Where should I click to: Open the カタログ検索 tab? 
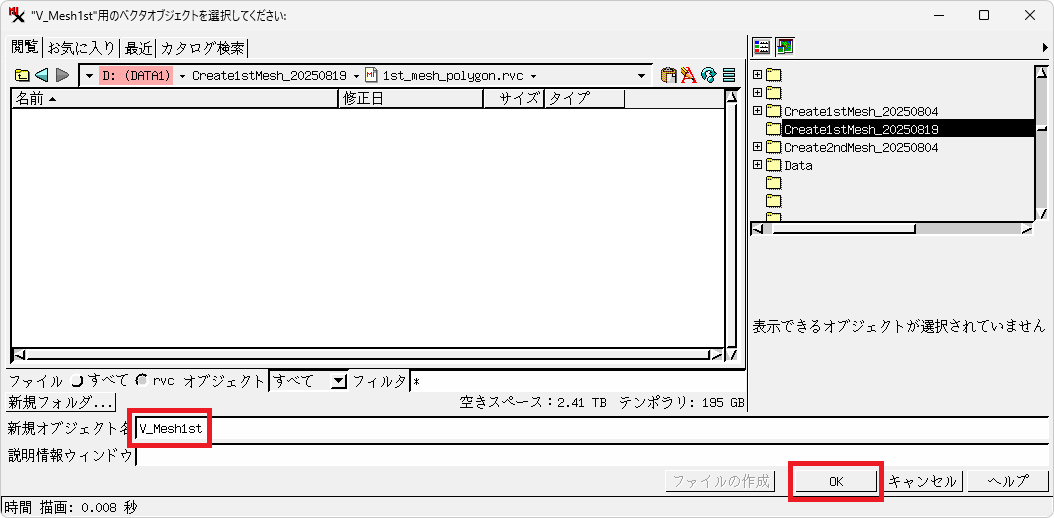pyautogui.click(x=202, y=48)
